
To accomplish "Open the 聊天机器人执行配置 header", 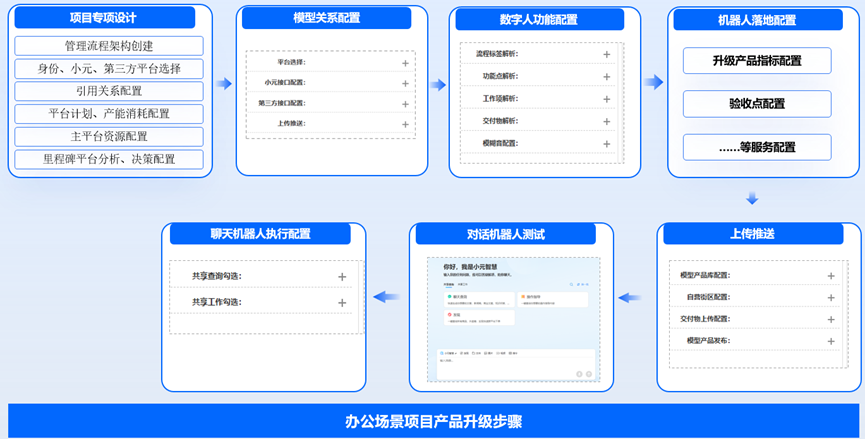I will pos(260,234).
